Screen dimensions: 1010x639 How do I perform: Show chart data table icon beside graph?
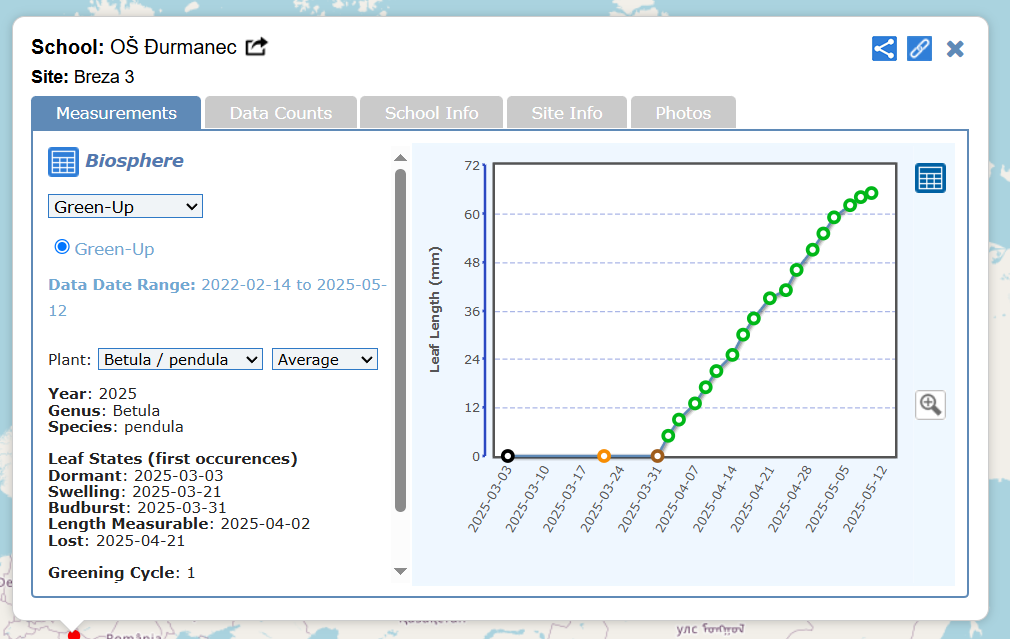[x=930, y=179]
